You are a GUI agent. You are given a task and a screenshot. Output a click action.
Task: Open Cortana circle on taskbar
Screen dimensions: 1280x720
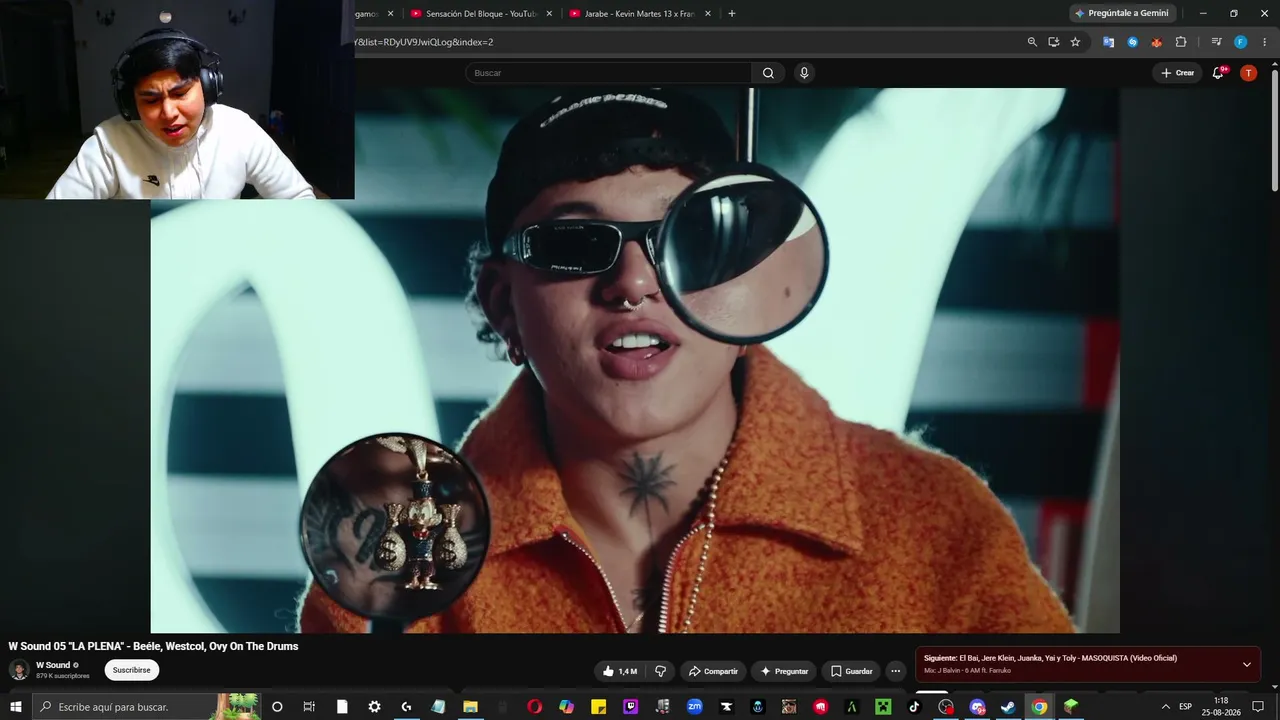pyautogui.click(x=277, y=707)
